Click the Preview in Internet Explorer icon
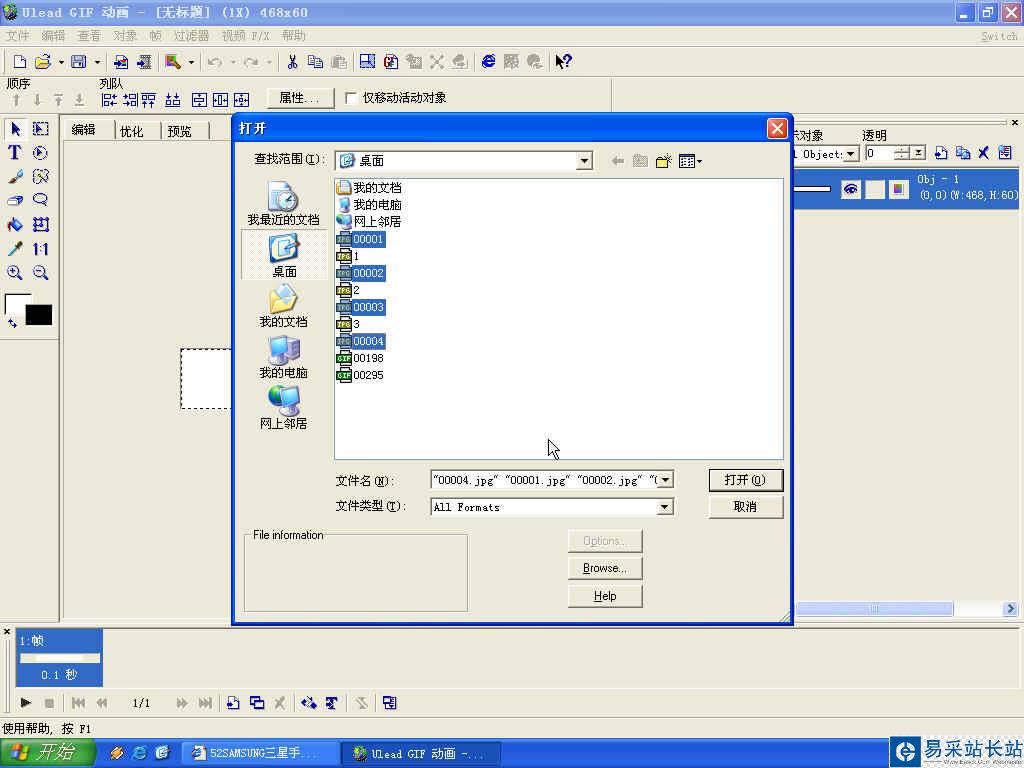This screenshot has height=768, width=1024. (x=488, y=61)
